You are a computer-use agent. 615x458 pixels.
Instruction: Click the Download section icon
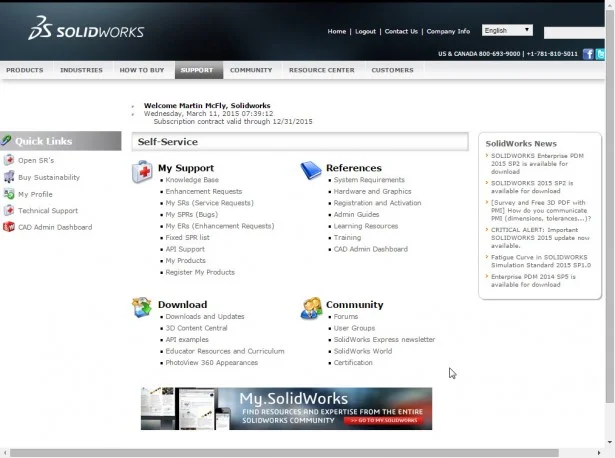pos(142,306)
